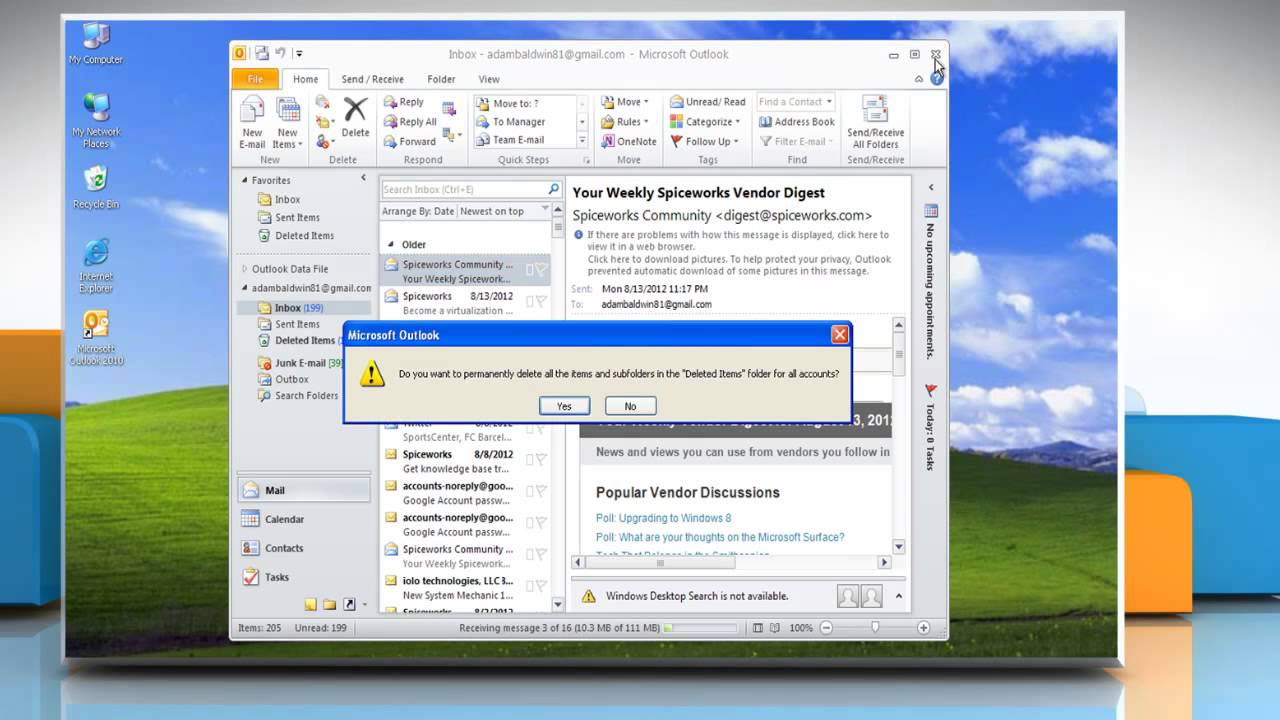Collapse the Older message group
The height and width of the screenshot is (720, 1280).
(x=391, y=244)
